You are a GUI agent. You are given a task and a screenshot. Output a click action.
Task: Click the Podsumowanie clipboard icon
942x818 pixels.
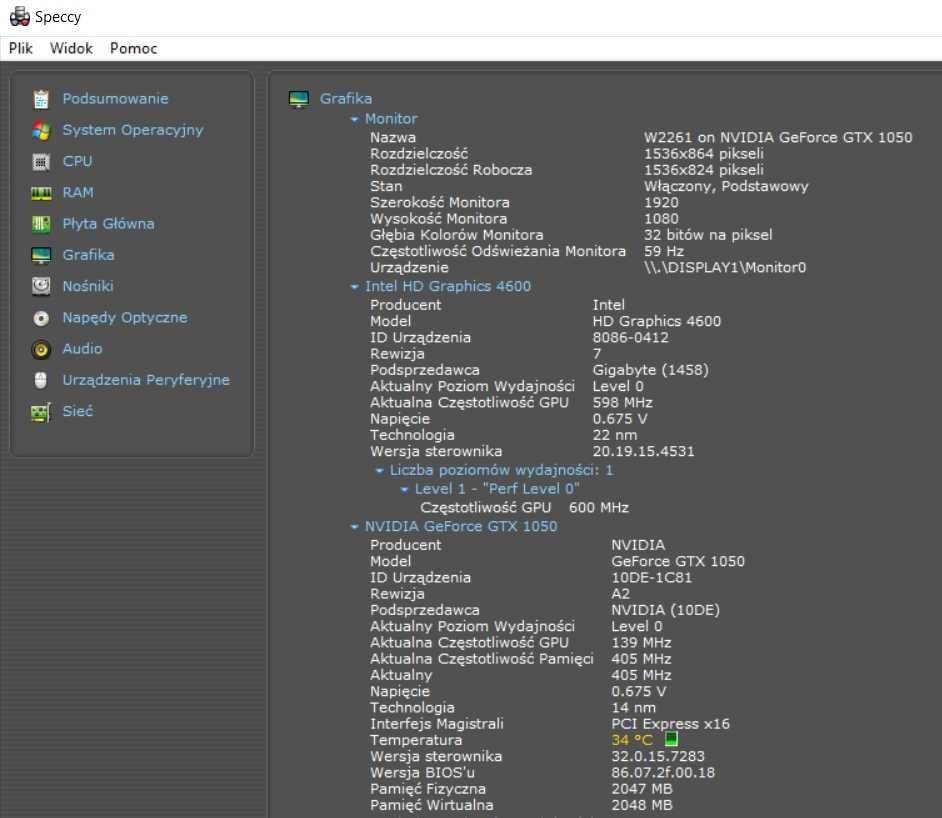[x=41, y=99]
